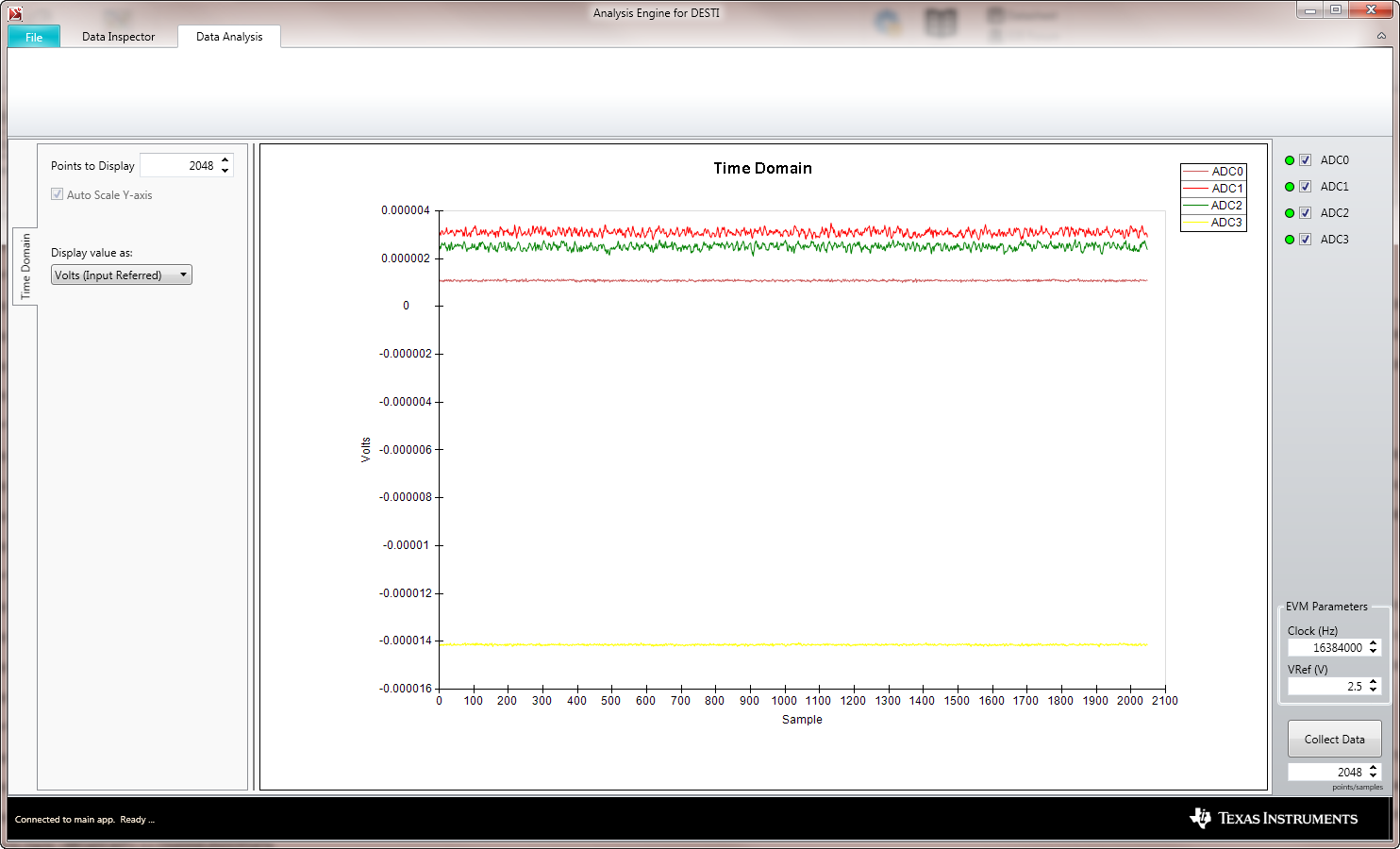The height and width of the screenshot is (849, 1400).
Task: Open the File menu tab
Action: 34,37
